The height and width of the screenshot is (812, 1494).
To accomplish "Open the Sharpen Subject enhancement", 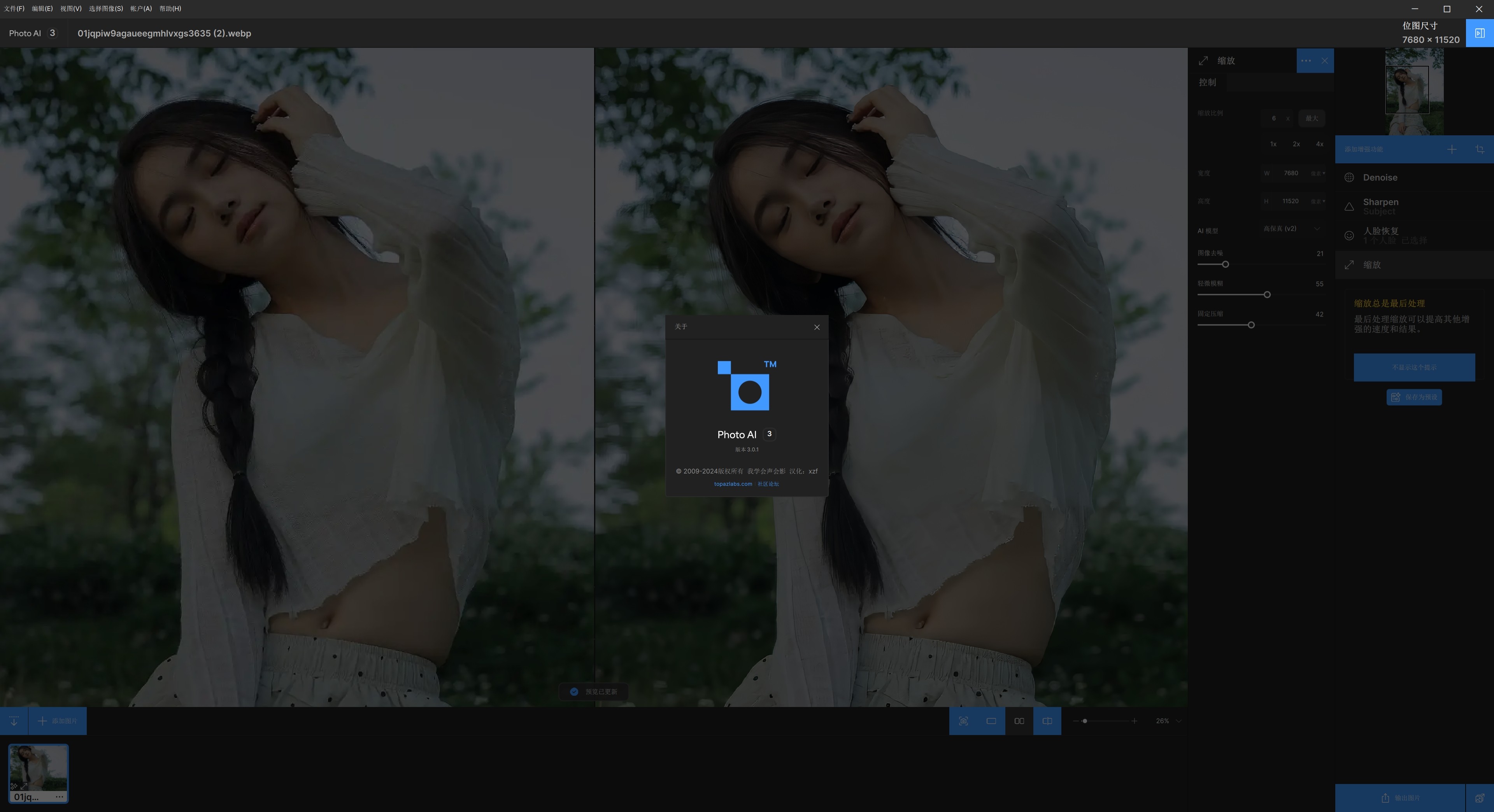I will pyautogui.click(x=1415, y=206).
